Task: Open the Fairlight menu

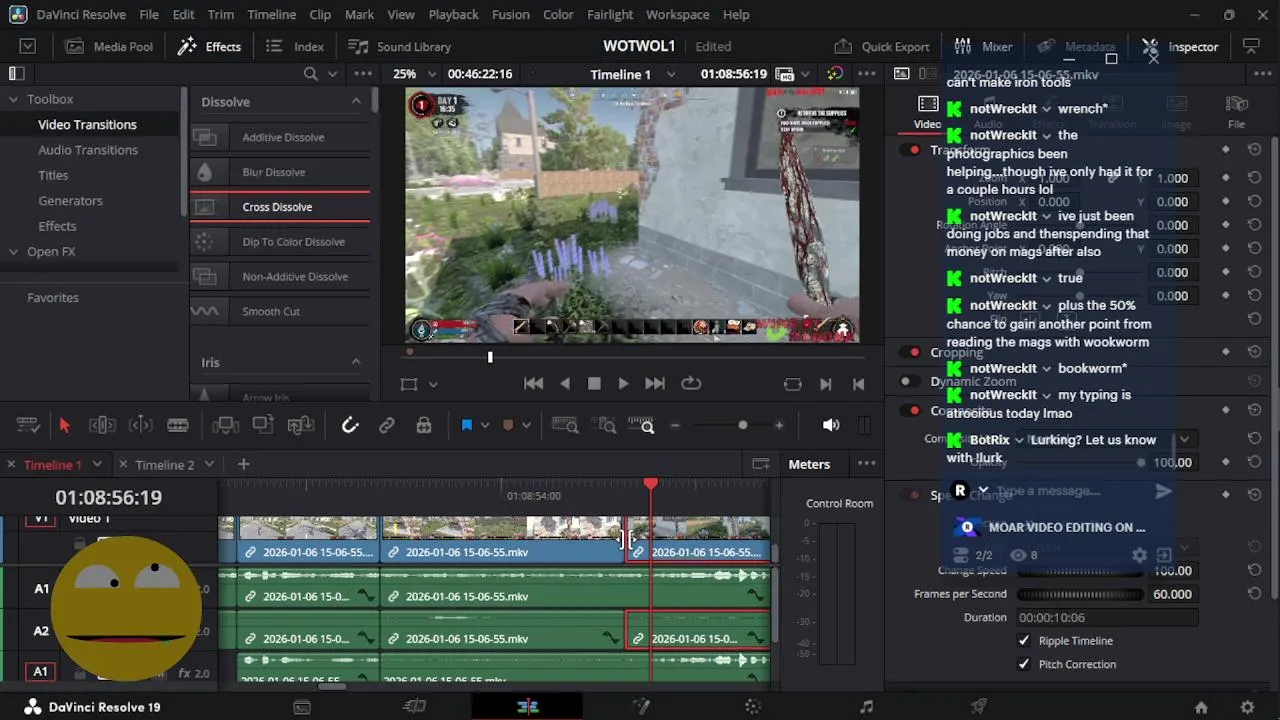Action: click(610, 14)
